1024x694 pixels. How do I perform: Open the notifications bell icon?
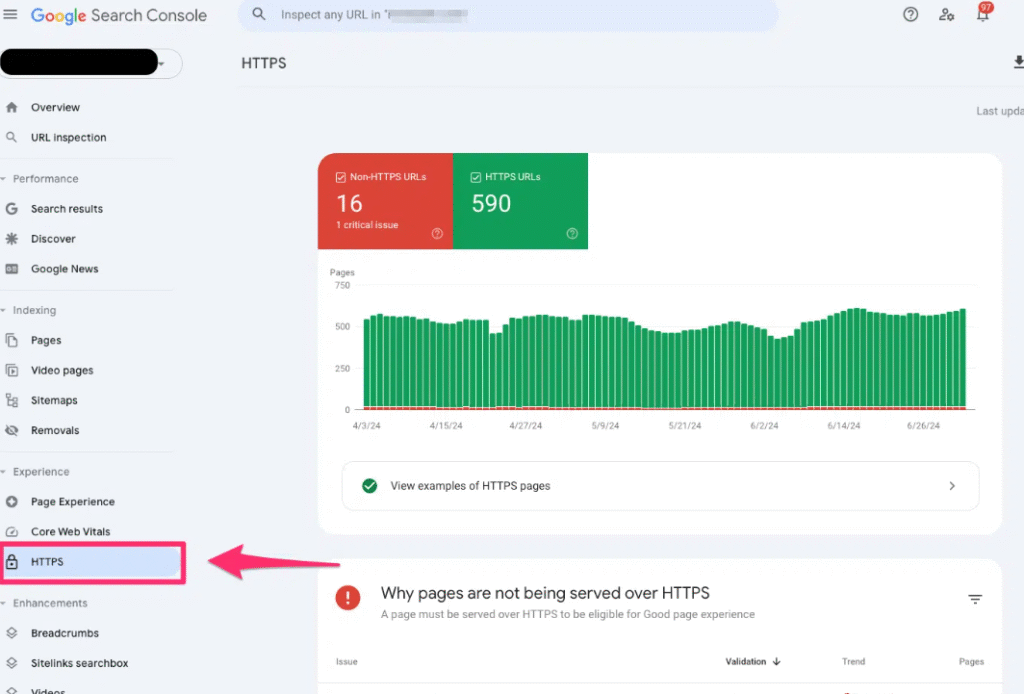pyautogui.click(x=983, y=15)
